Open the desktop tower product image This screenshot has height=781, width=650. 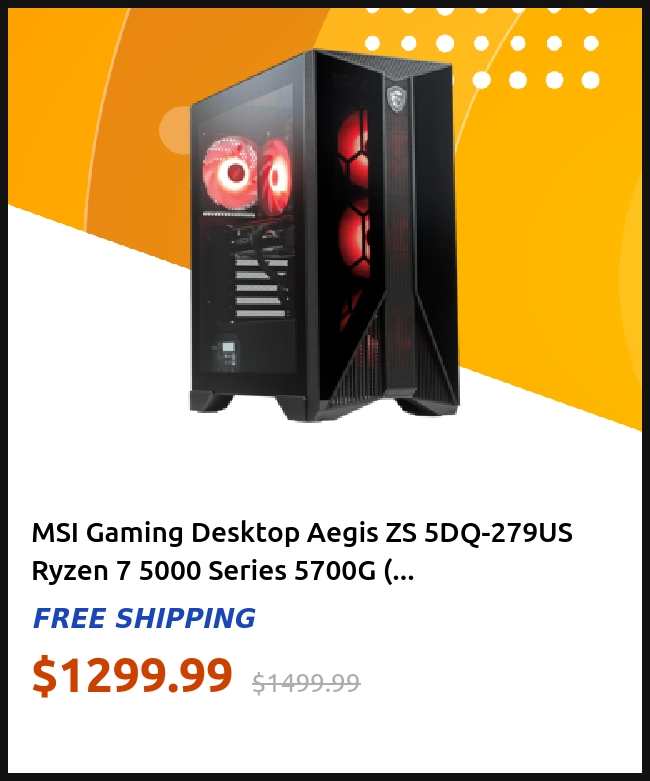[x=324, y=235]
